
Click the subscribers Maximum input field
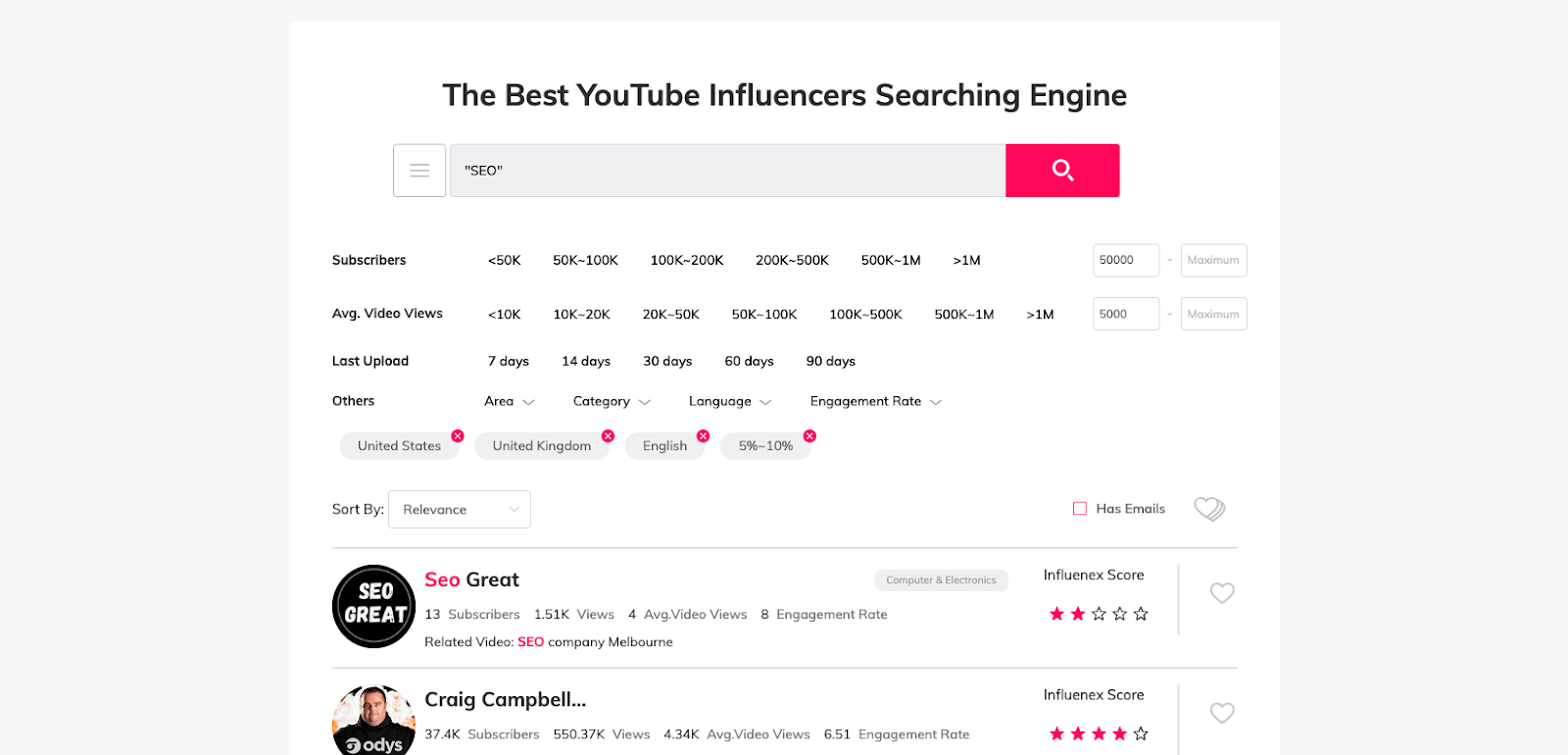[1213, 260]
